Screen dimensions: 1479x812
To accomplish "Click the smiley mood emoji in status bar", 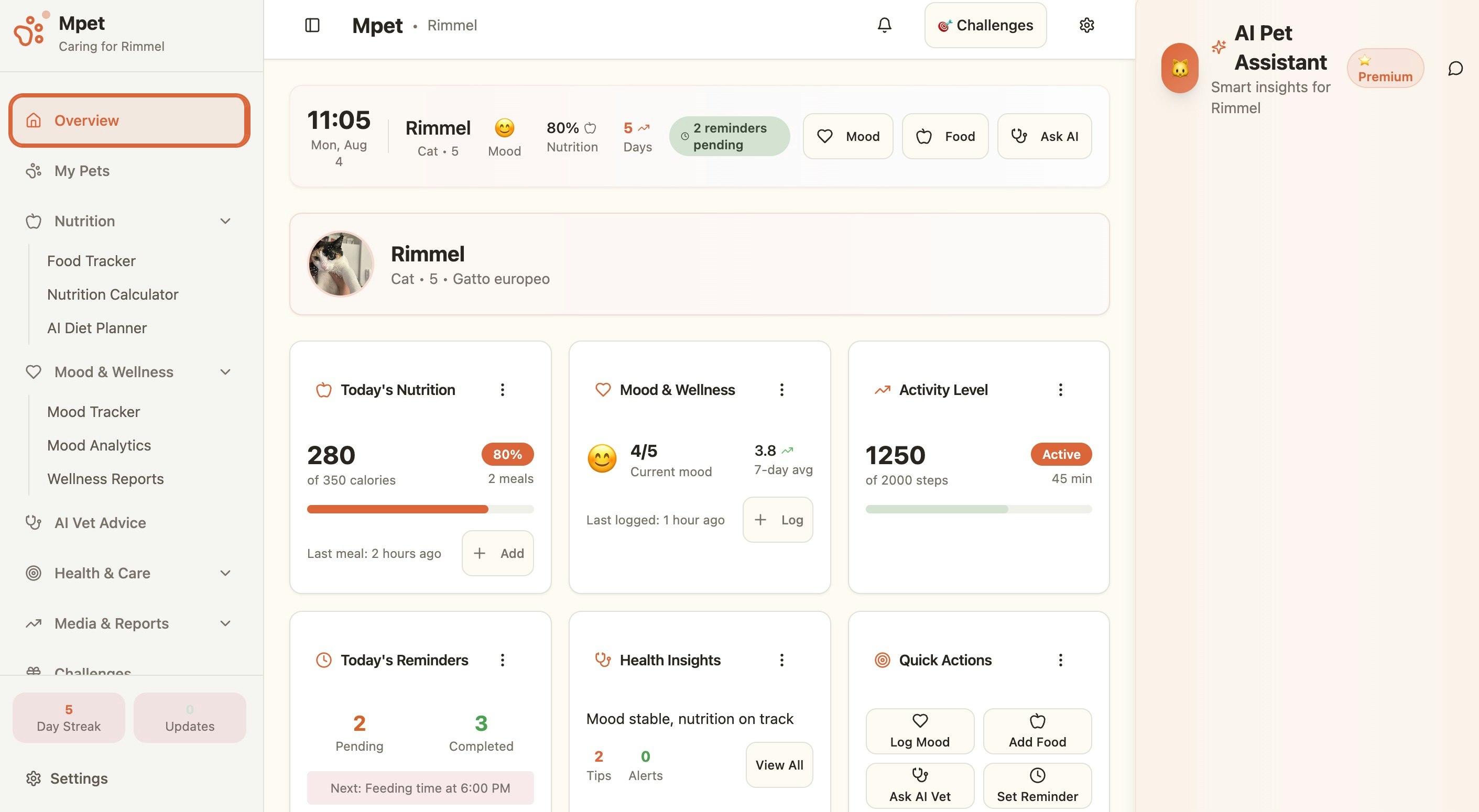I will coord(504,128).
